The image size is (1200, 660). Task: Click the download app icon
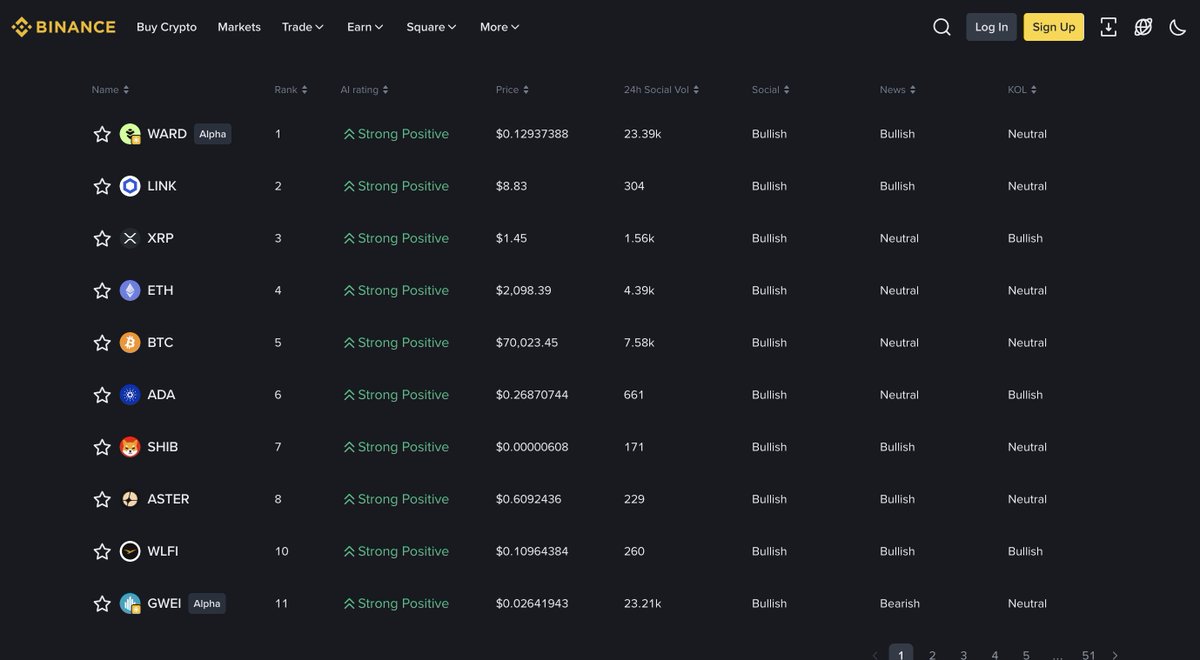[1108, 27]
